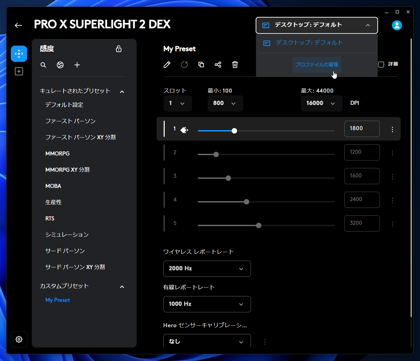Click slot 4 DPI slider handle
Viewport: 420px width, 361px height.
click(246, 202)
